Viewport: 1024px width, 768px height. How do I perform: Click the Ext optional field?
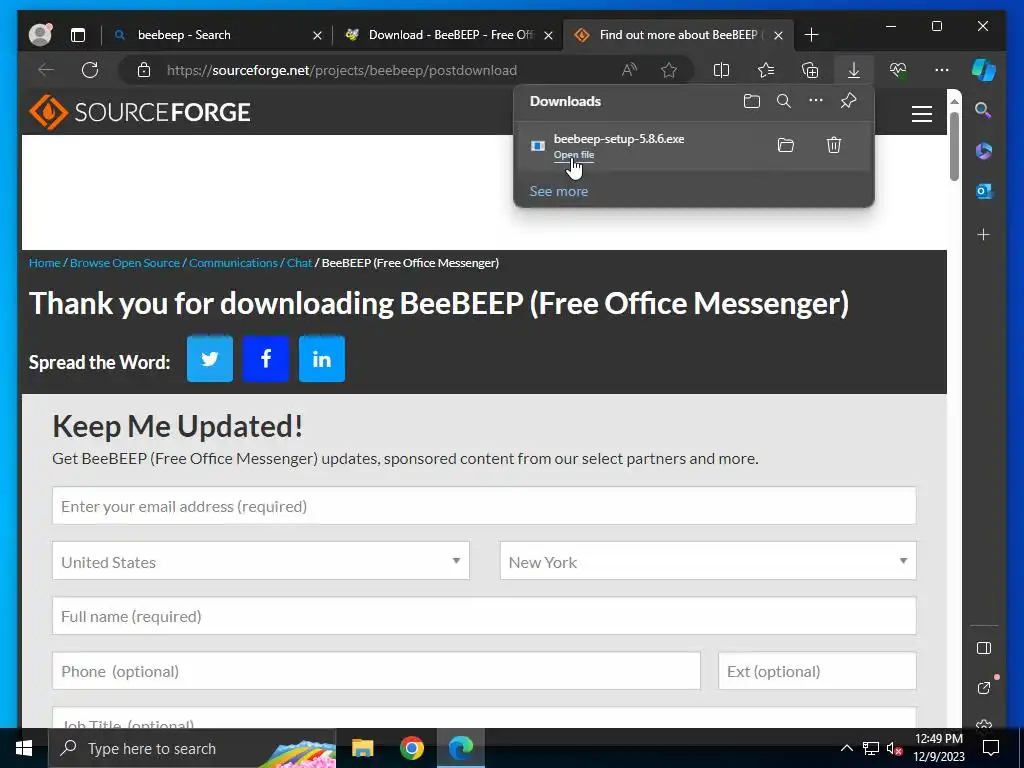(817, 671)
